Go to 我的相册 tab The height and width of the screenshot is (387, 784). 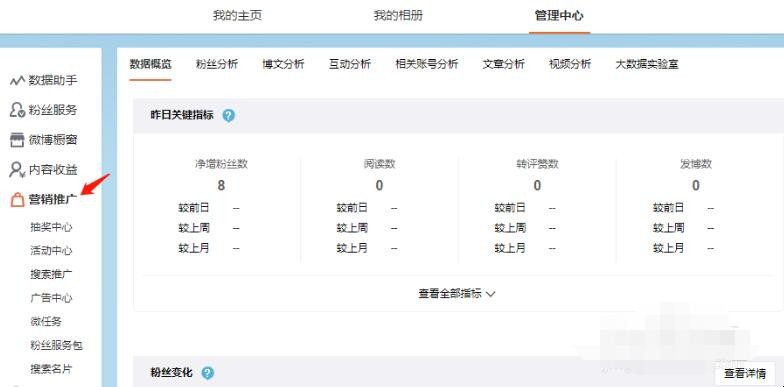[x=398, y=16]
